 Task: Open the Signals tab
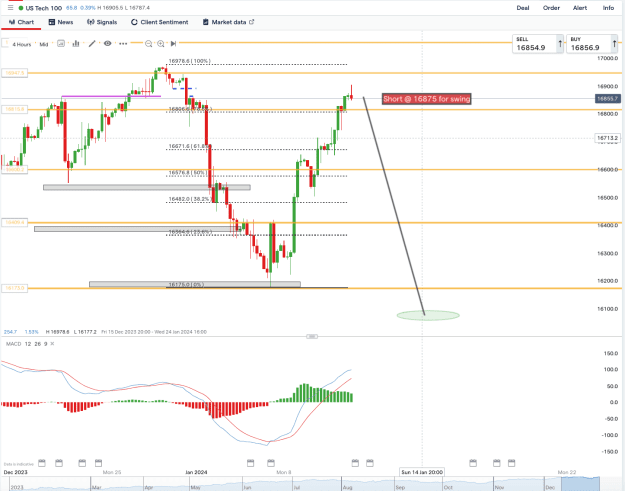click(102, 22)
